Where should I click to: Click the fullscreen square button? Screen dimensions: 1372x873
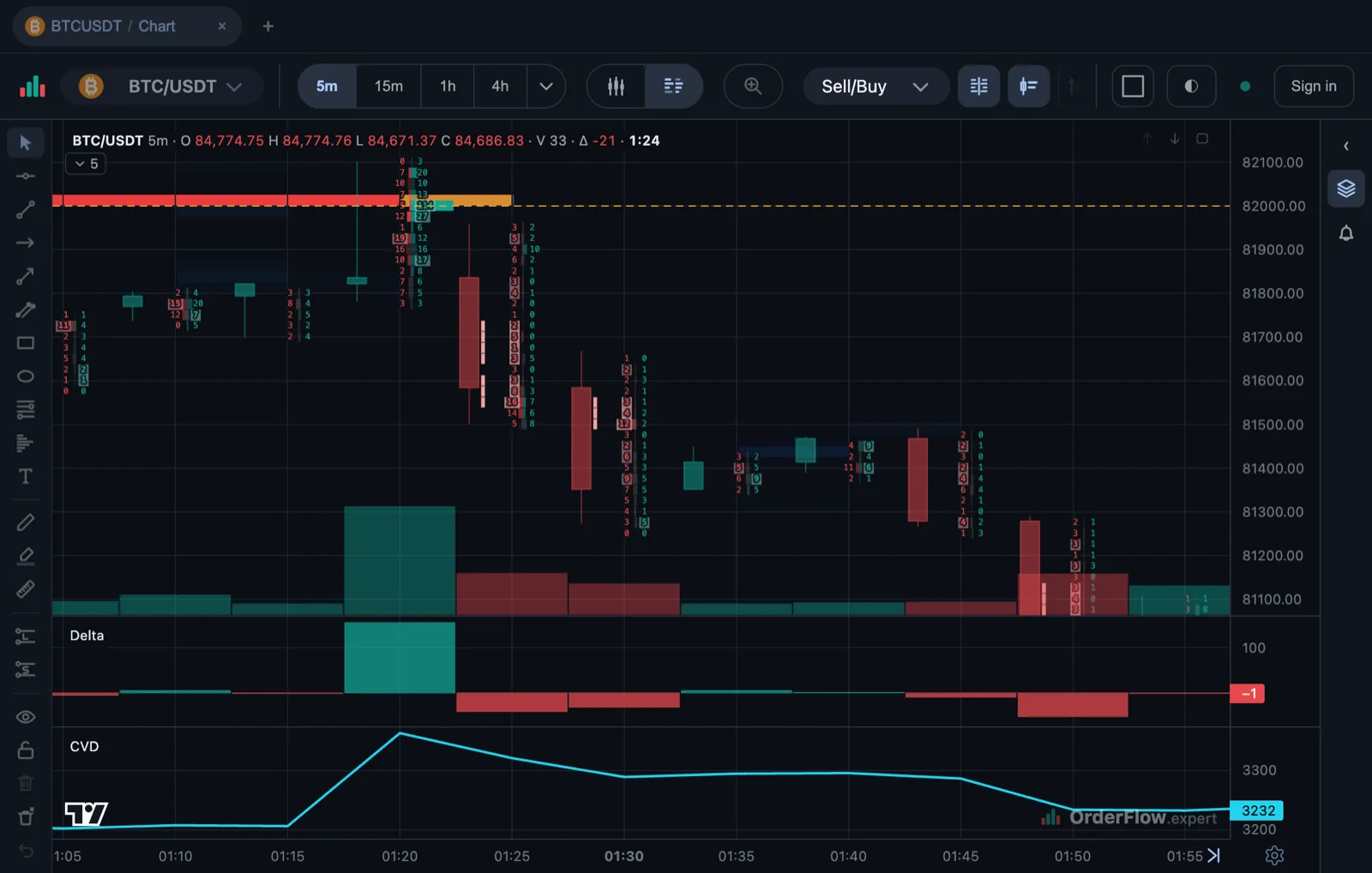pyautogui.click(x=1133, y=86)
